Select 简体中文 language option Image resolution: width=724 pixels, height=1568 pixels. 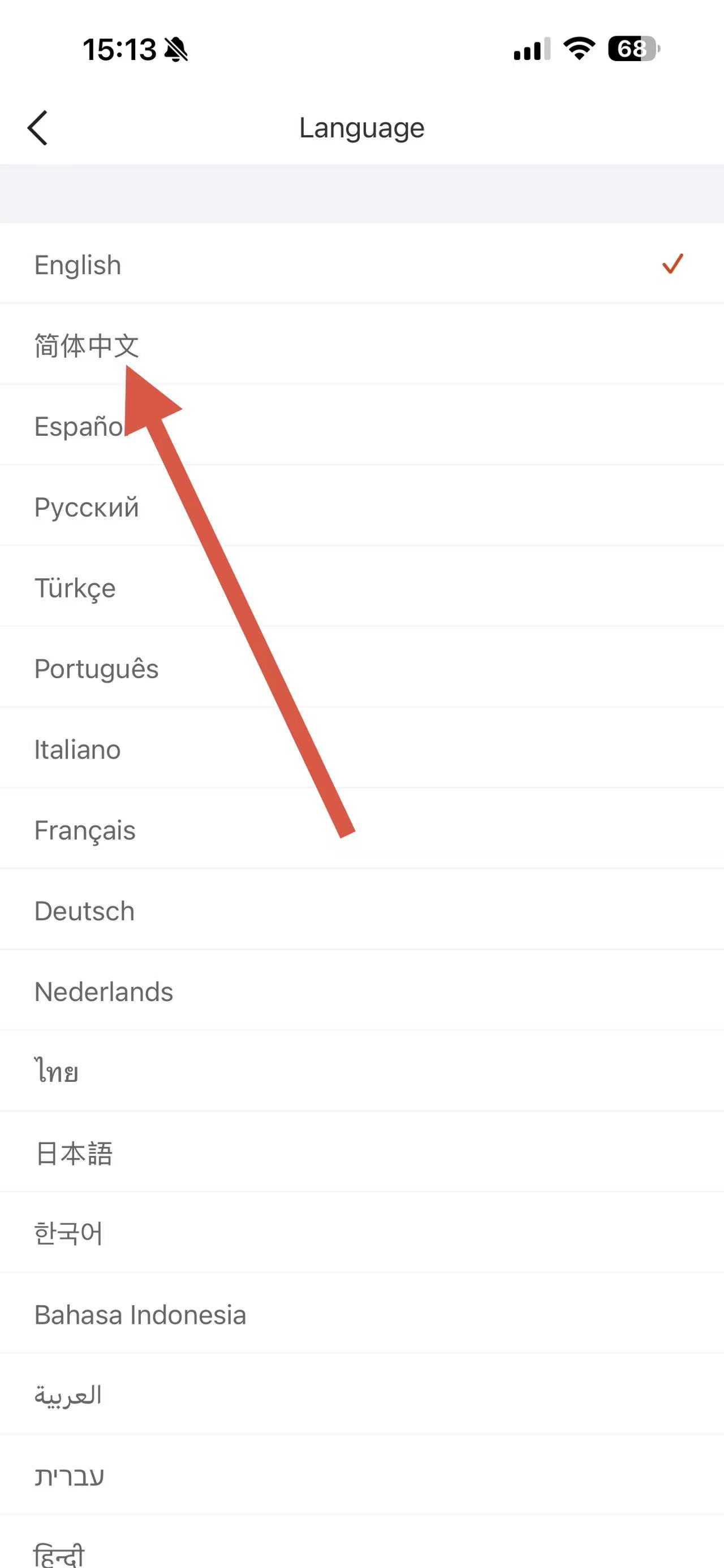click(x=87, y=346)
